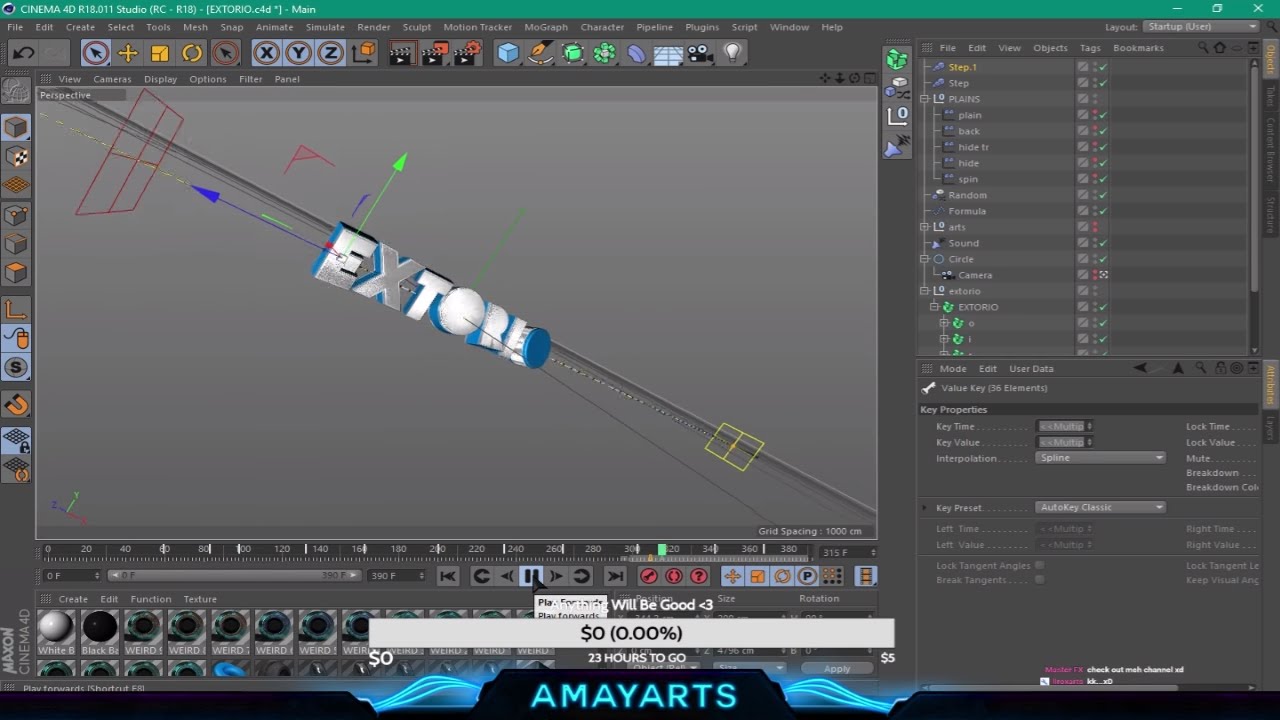Expand the arts null group
The height and width of the screenshot is (720, 1280).
click(x=925, y=227)
